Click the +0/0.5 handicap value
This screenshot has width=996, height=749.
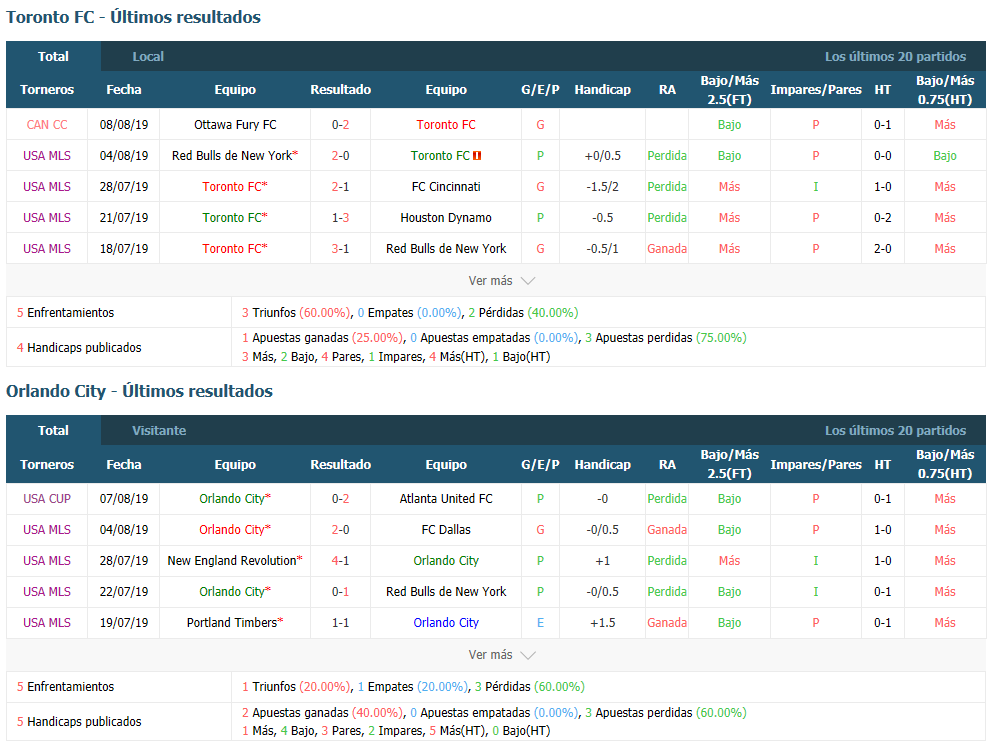pyautogui.click(x=603, y=156)
